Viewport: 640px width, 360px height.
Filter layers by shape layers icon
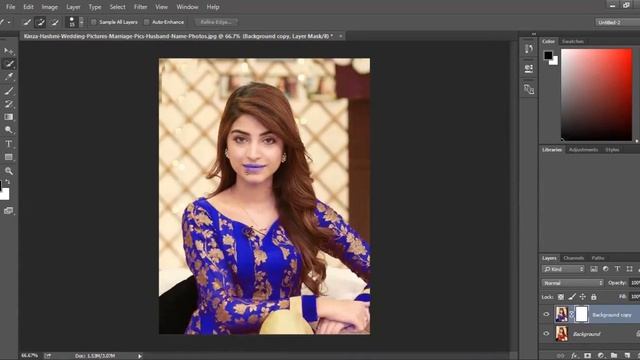[x=629, y=269]
